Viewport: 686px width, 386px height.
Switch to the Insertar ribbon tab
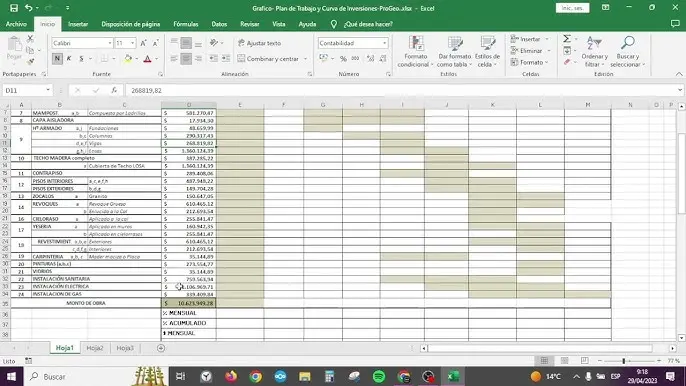pos(78,24)
